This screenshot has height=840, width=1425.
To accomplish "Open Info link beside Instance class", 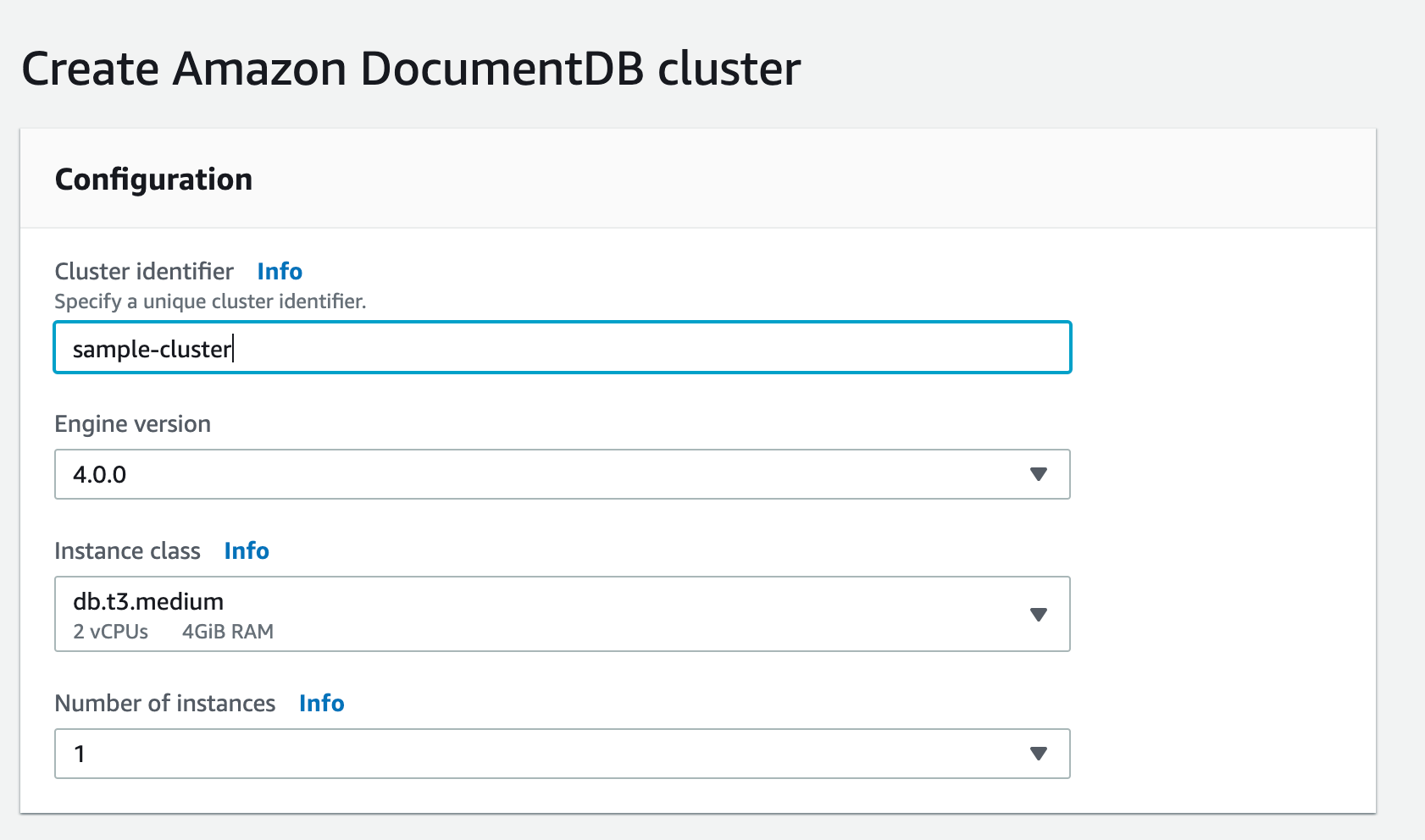I will (247, 550).
